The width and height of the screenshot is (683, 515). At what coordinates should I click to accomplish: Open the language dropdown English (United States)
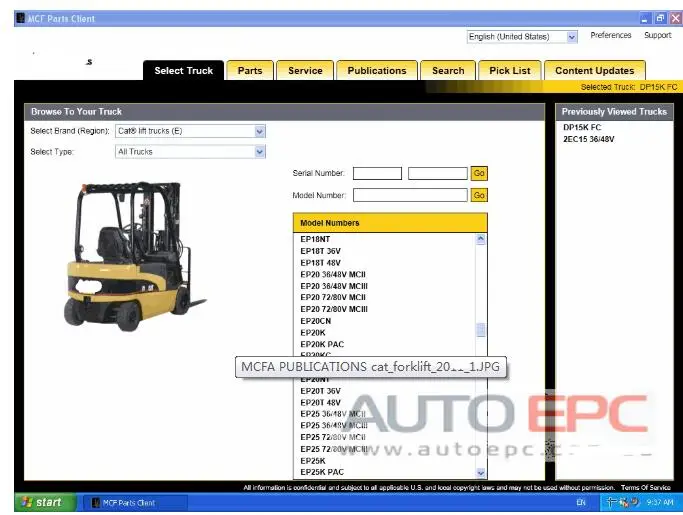522,37
